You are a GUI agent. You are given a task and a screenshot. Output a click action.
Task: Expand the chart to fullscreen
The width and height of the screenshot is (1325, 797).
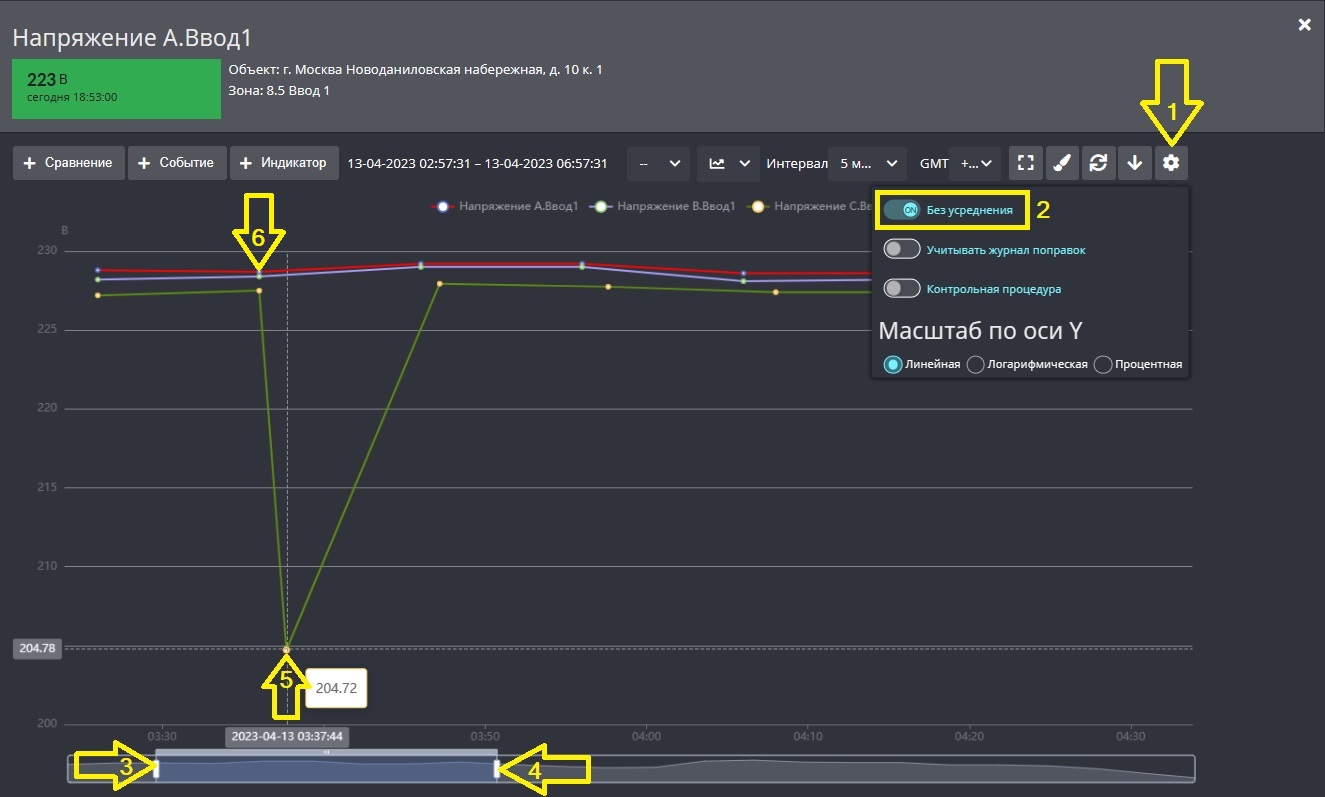tap(1026, 163)
